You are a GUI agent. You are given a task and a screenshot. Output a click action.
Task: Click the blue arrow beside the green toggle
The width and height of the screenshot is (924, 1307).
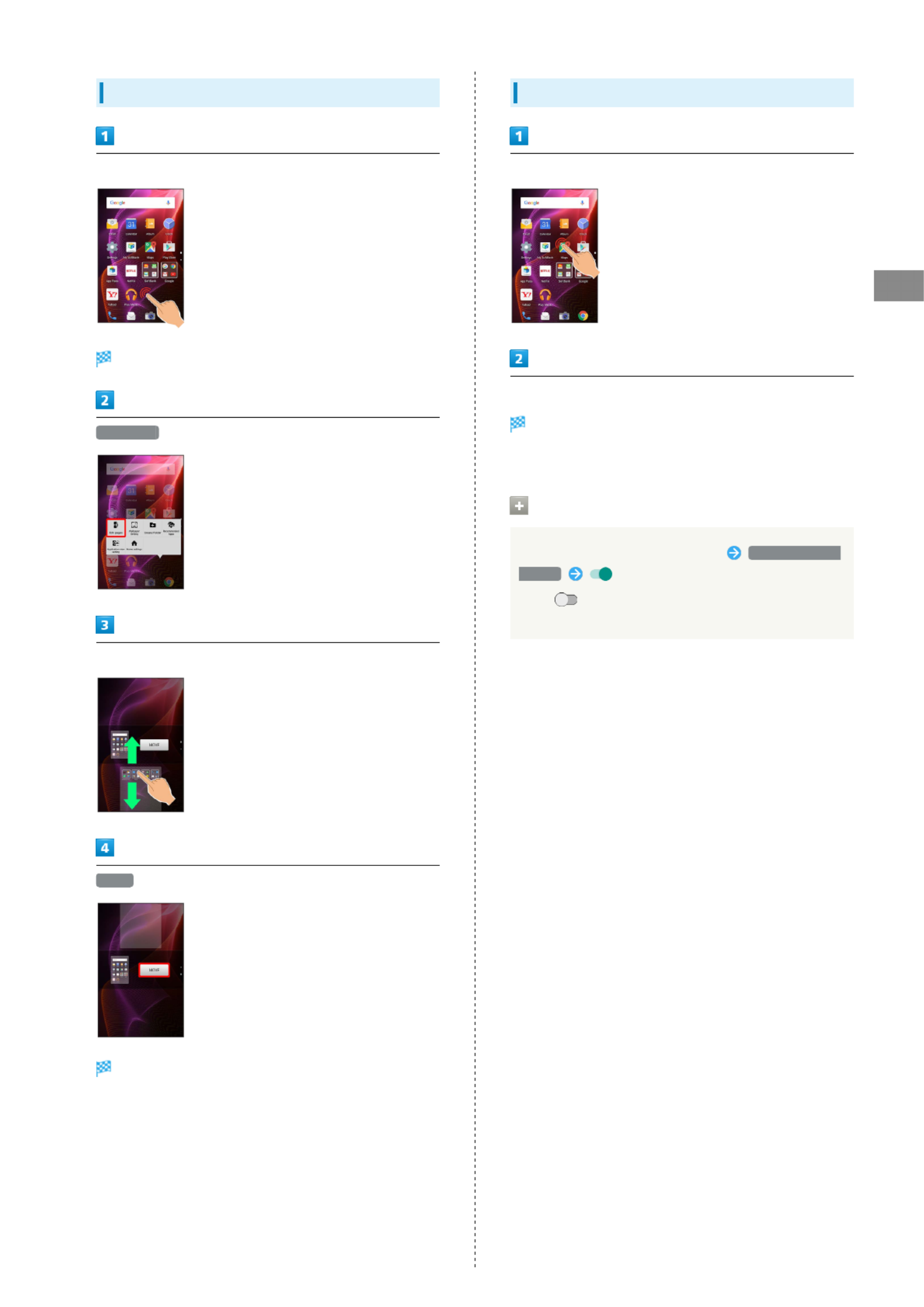tap(575, 574)
